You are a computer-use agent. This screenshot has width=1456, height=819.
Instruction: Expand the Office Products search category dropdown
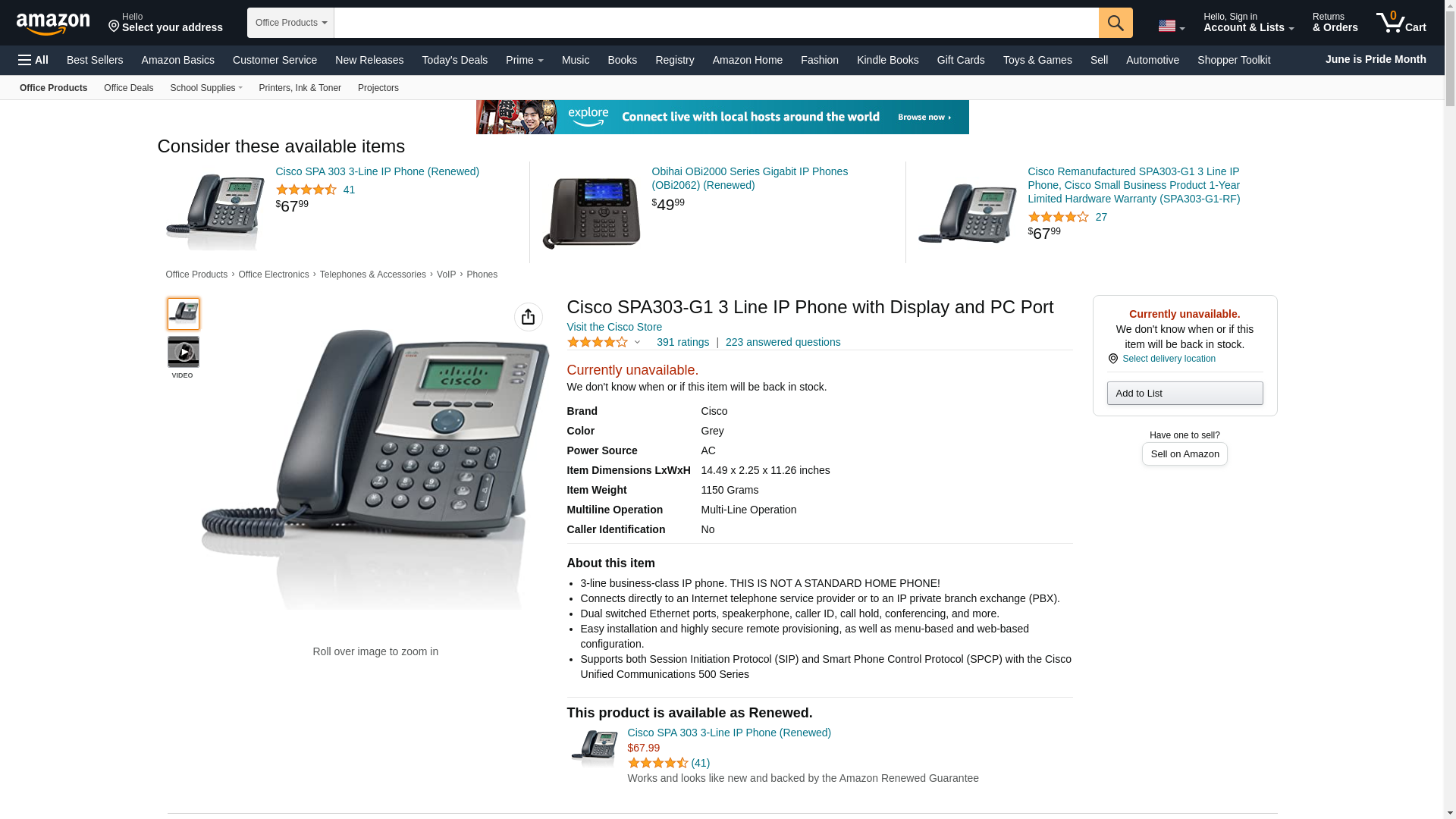[x=290, y=23]
